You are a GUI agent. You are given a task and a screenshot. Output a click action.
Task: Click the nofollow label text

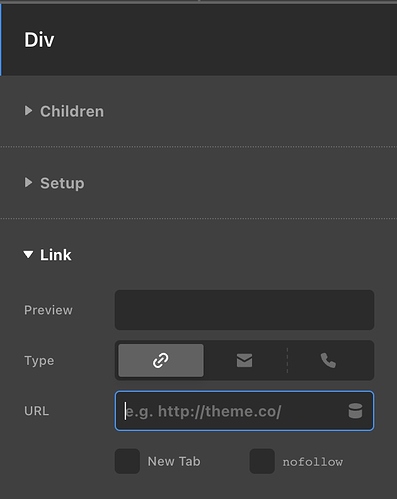coord(313,462)
